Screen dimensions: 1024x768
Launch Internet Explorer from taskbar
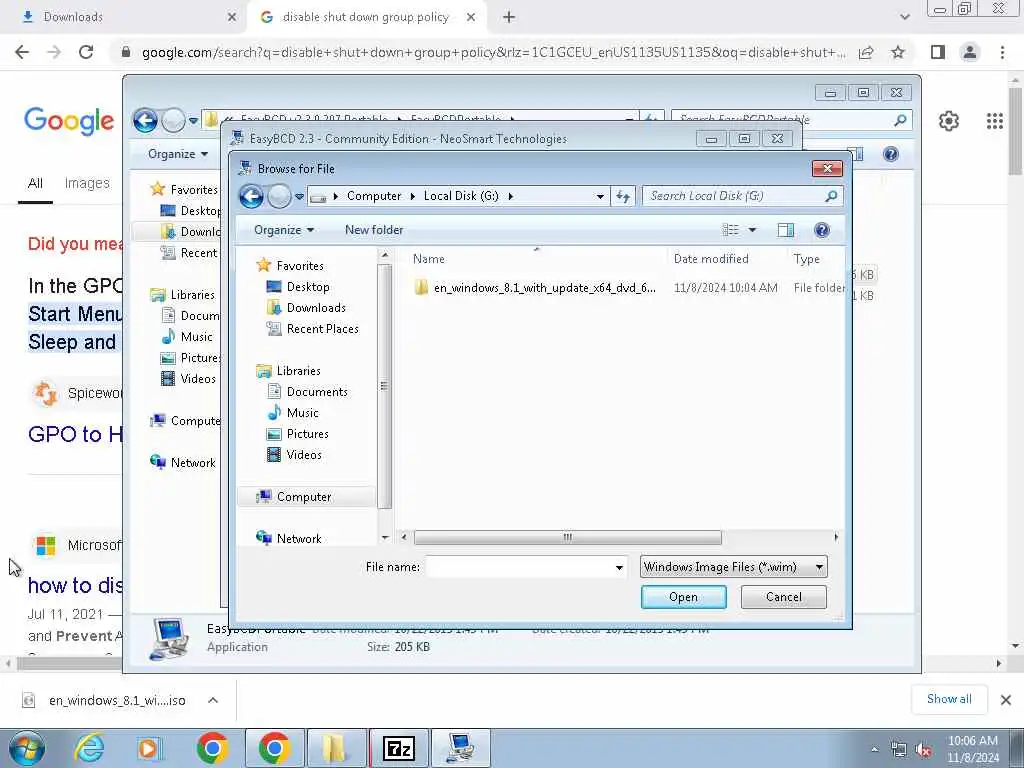pyautogui.click(x=88, y=748)
